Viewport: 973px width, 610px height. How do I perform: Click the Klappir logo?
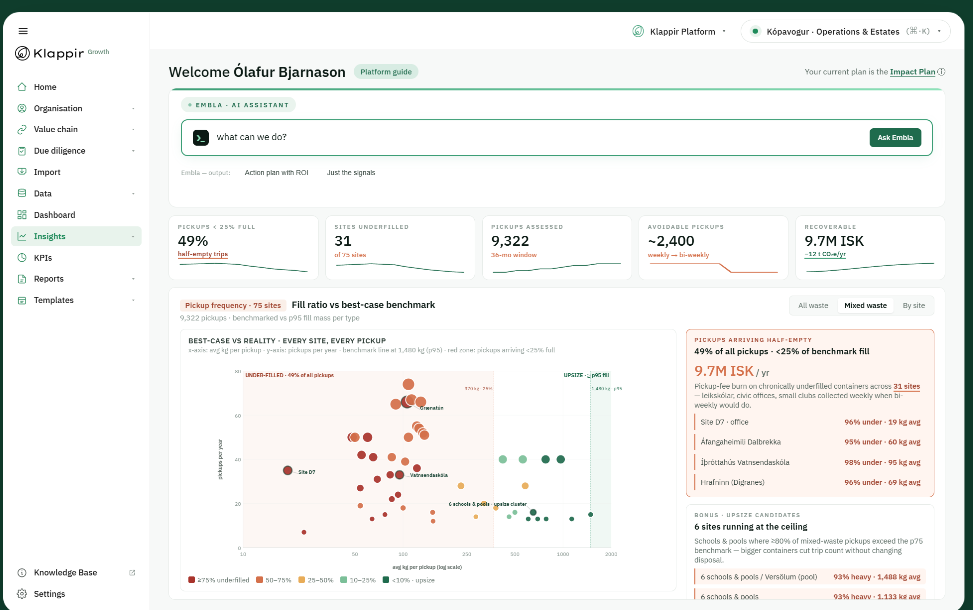coord(50,53)
